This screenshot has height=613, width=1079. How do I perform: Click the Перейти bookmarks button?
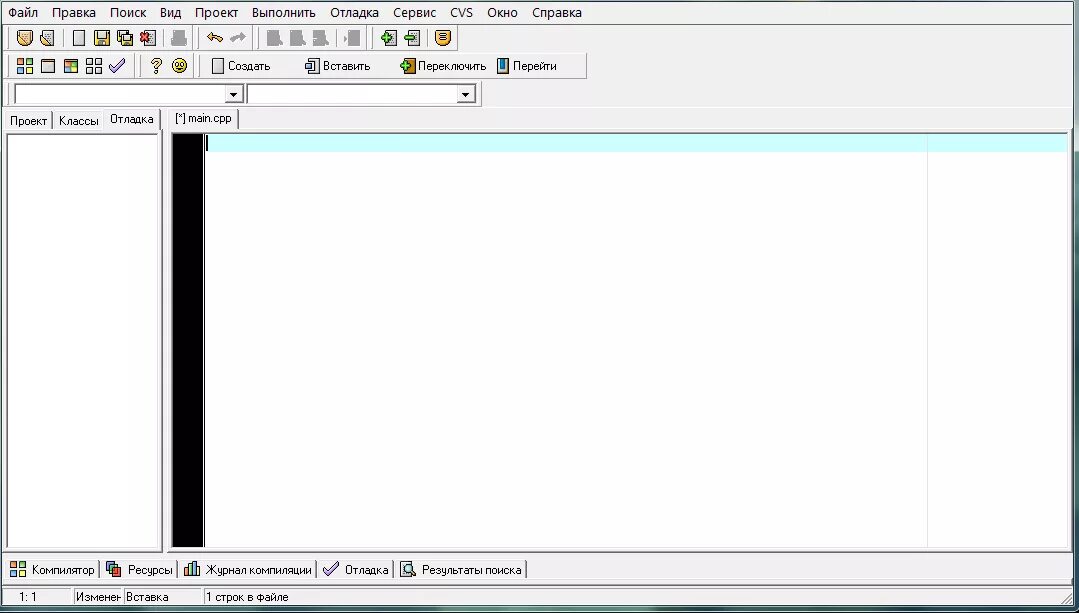[x=526, y=66]
